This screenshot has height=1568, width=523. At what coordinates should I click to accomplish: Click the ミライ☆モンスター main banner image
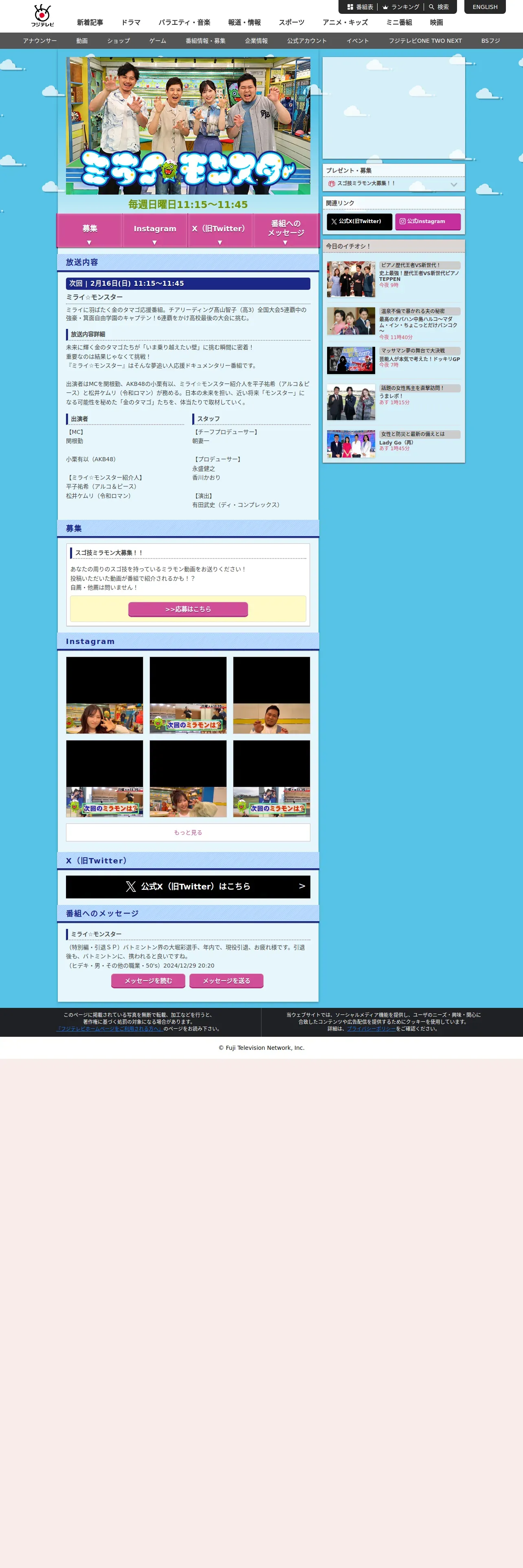coord(188,126)
